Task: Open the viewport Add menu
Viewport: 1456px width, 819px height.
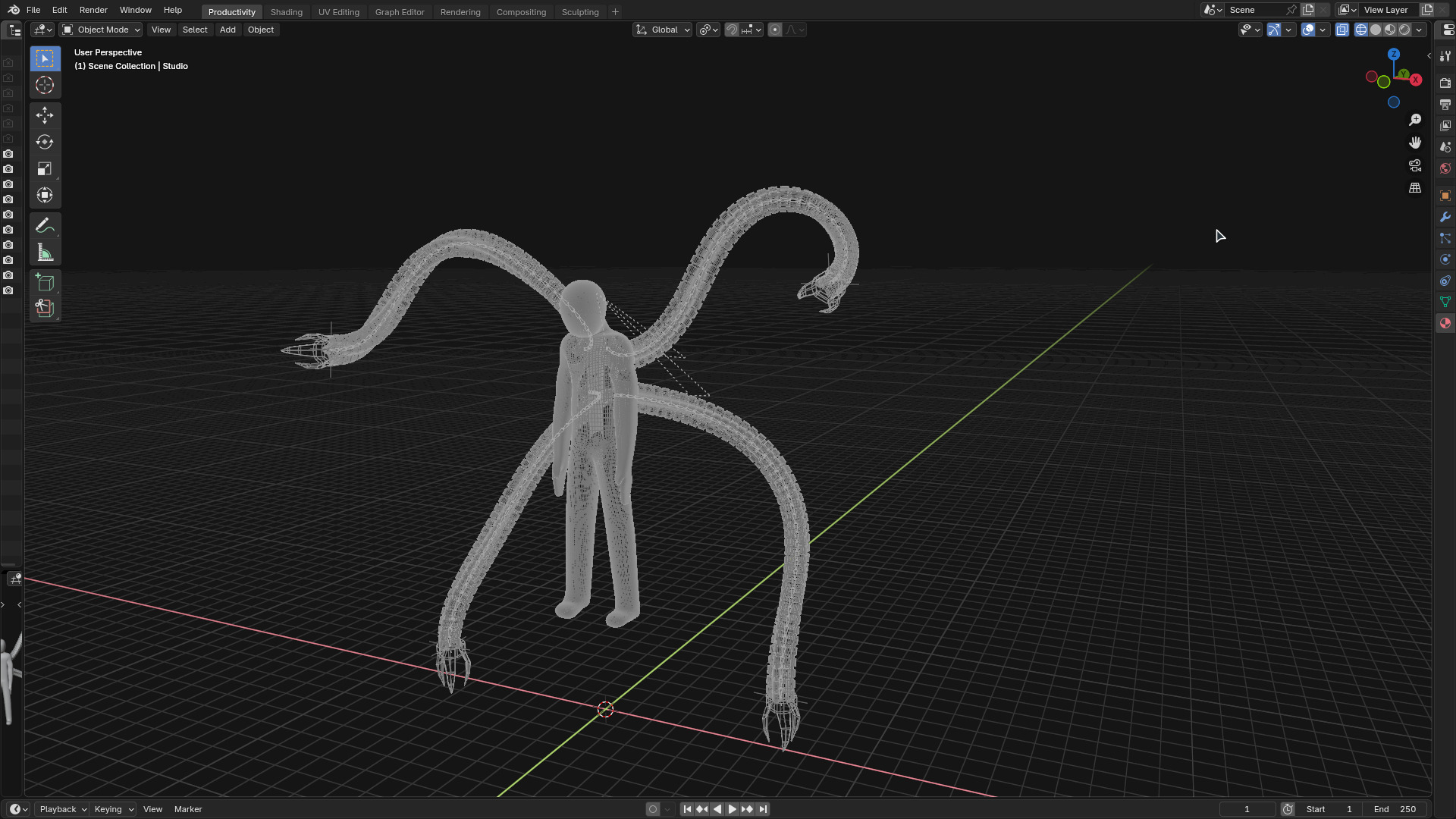Action: coord(227,30)
